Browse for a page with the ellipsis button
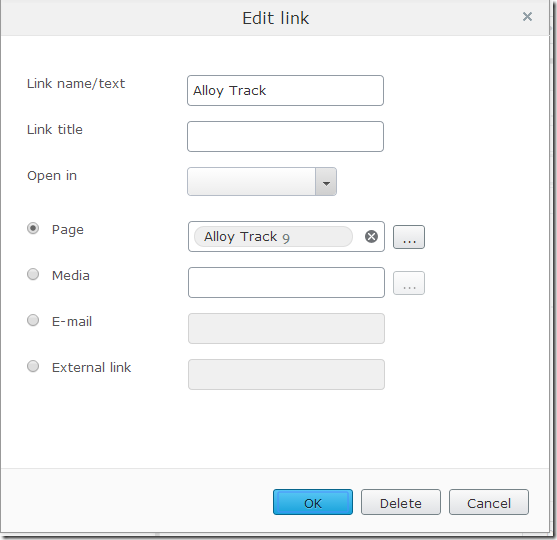The width and height of the screenshot is (557, 540). [x=409, y=237]
